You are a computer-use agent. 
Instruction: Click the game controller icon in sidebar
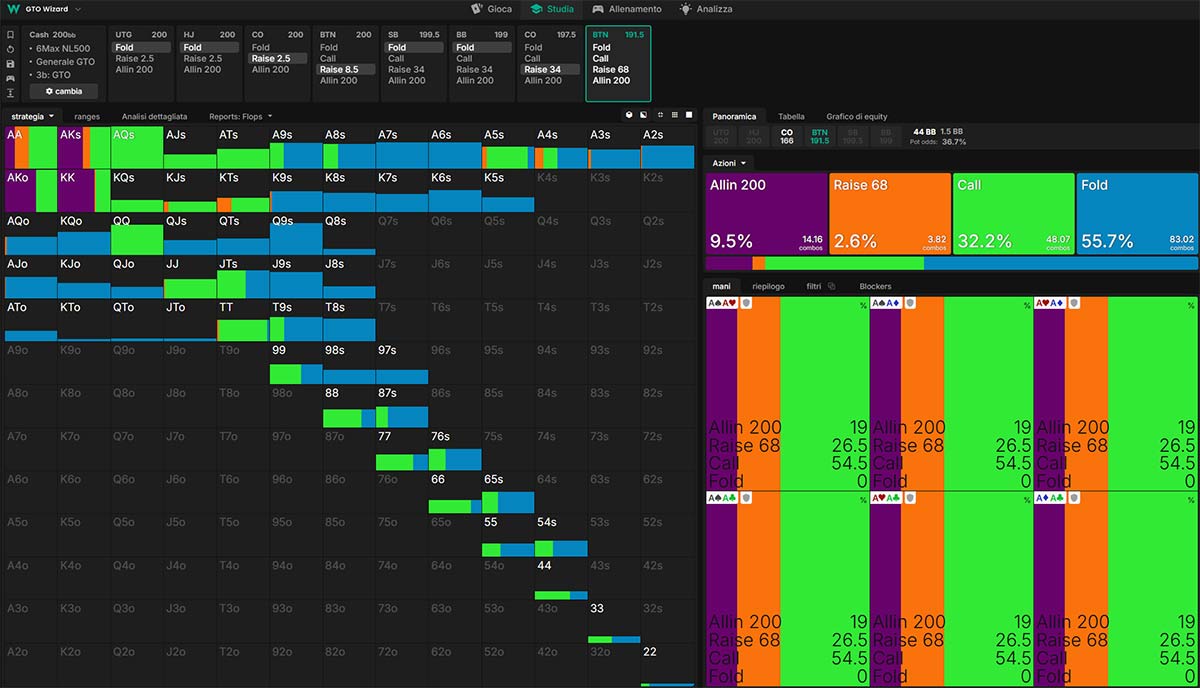click(10, 78)
